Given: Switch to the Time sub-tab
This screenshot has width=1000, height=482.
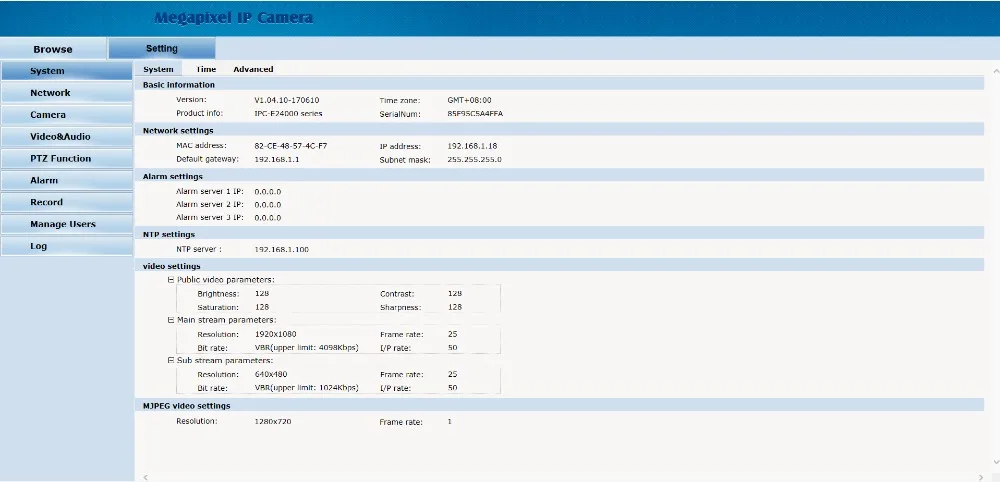Looking at the screenshot, I should click(x=206, y=69).
